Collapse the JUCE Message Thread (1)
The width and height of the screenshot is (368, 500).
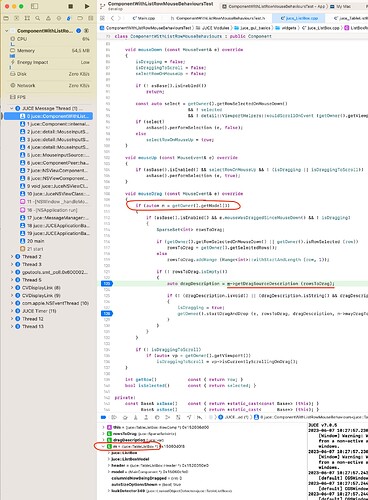(x=12, y=108)
